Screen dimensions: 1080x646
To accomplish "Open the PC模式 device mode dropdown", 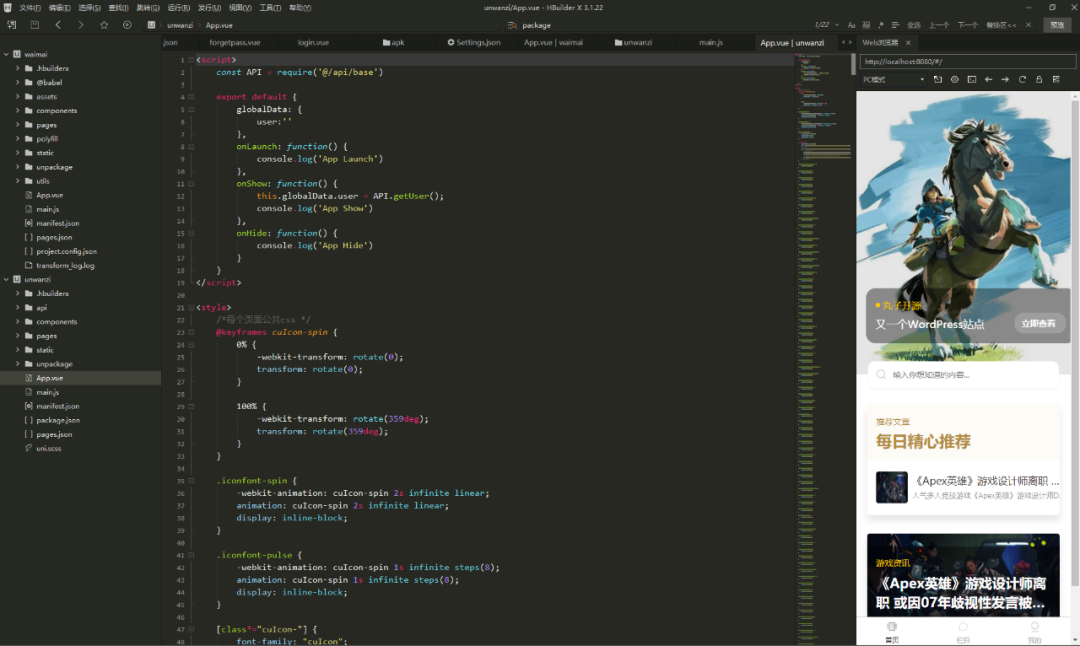I will coord(892,79).
